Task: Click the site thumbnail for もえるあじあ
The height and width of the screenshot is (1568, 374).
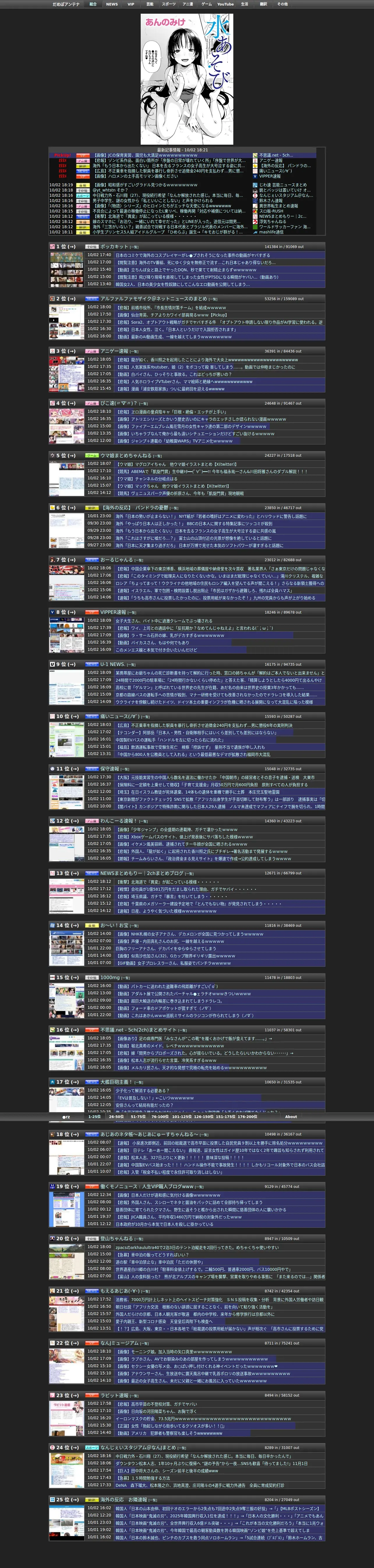Action: coord(66,1313)
